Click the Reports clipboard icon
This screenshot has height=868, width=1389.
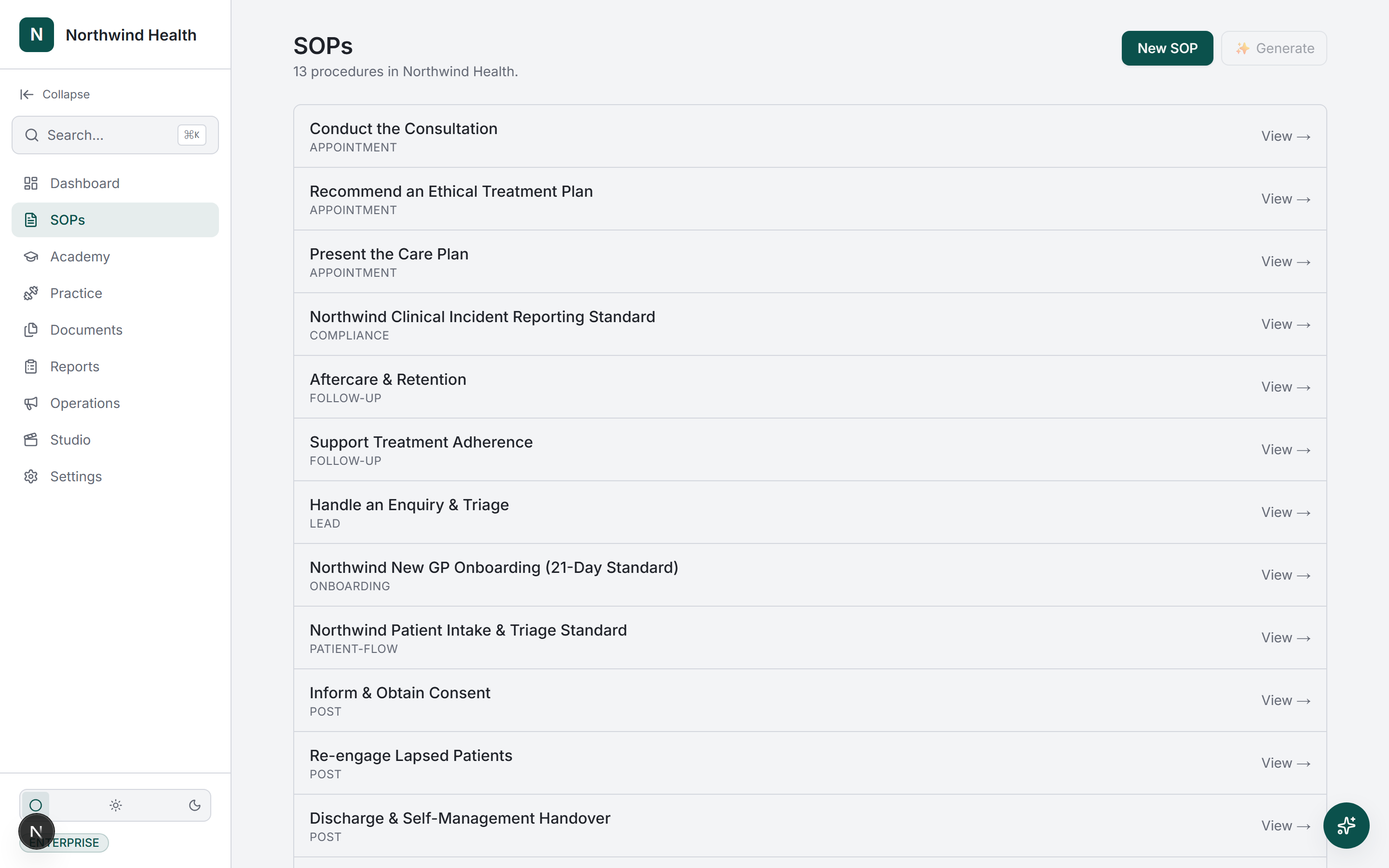[x=31, y=367]
